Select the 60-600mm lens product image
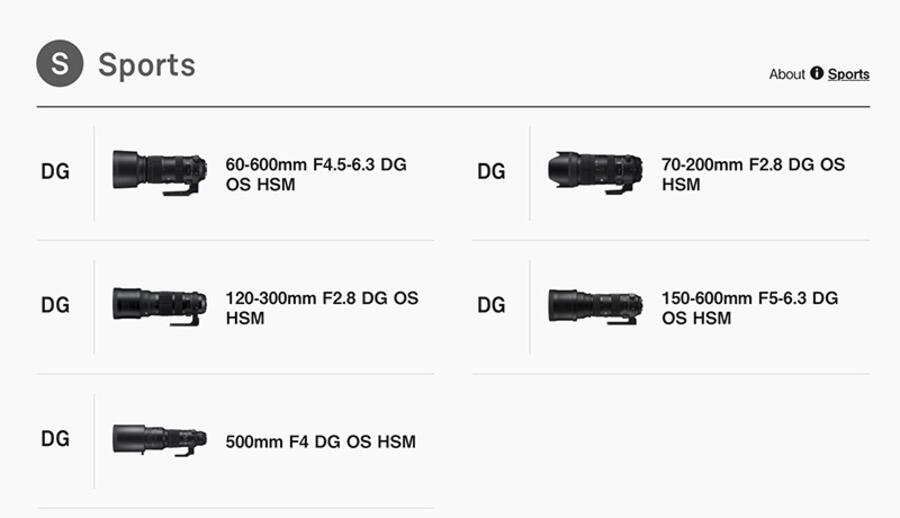This screenshot has width=900, height=518. (x=160, y=172)
